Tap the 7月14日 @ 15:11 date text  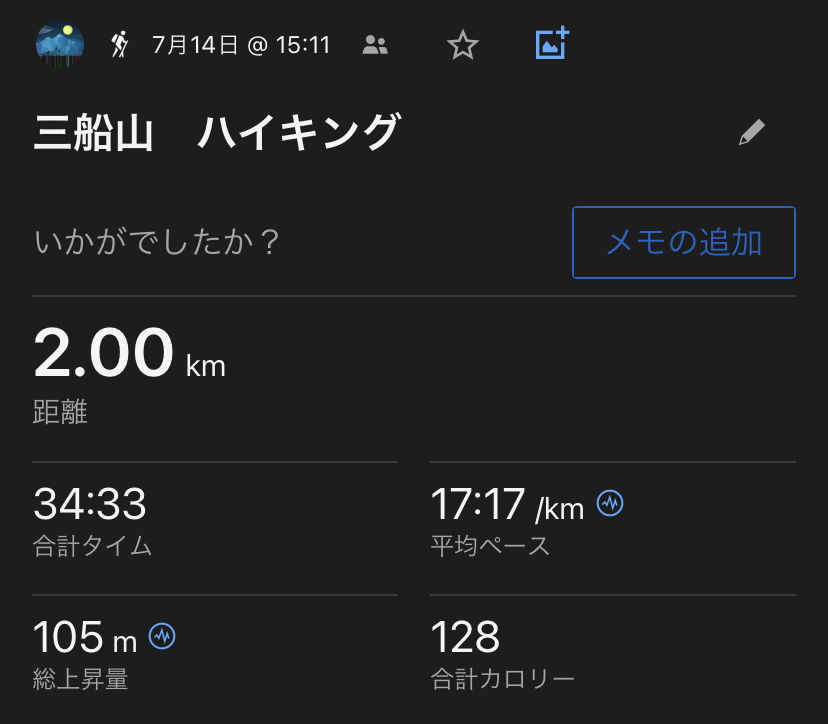pyautogui.click(x=241, y=45)
